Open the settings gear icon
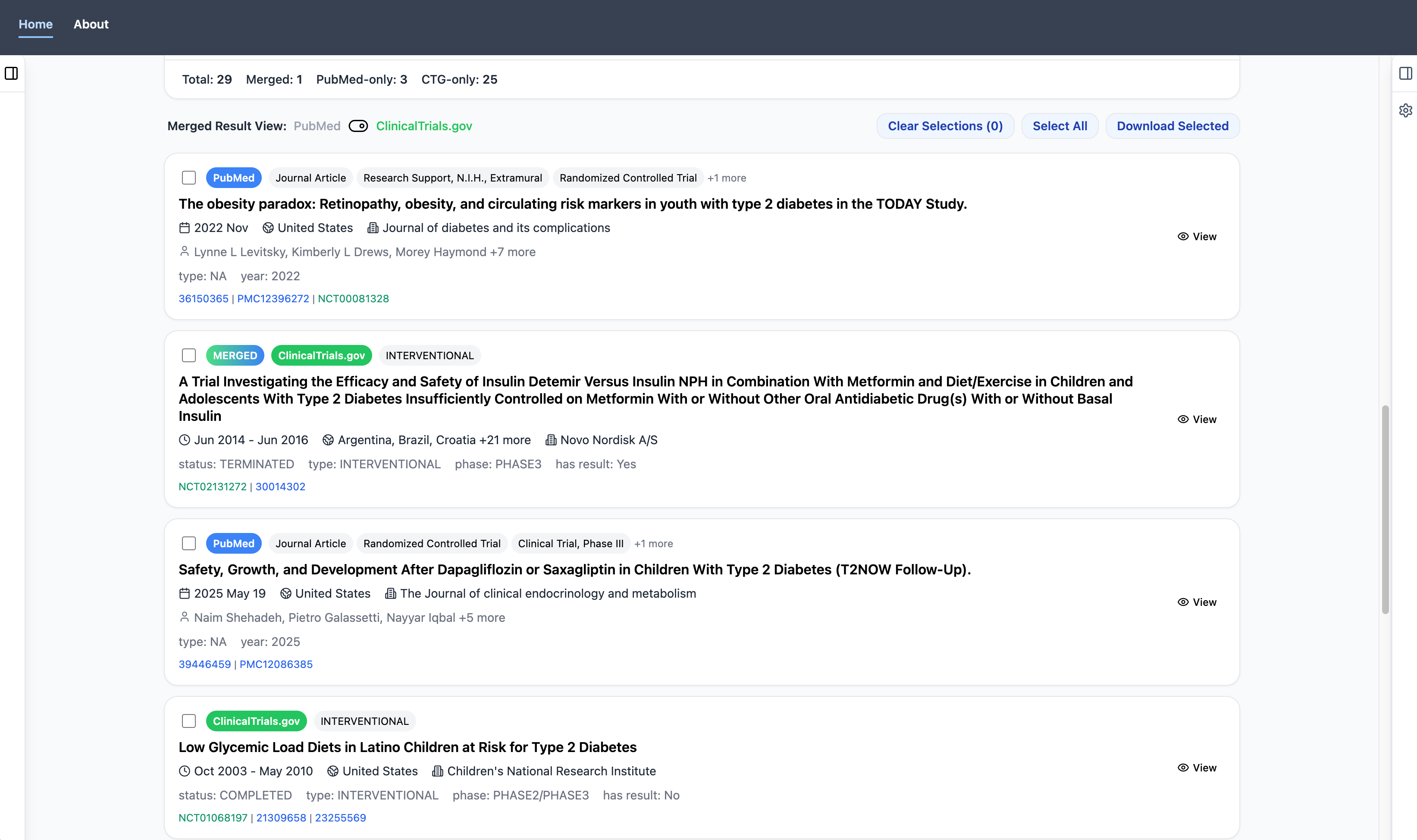Image resolution: width=1417 pixels, height=840 pixels. [x=1405, y=110]
